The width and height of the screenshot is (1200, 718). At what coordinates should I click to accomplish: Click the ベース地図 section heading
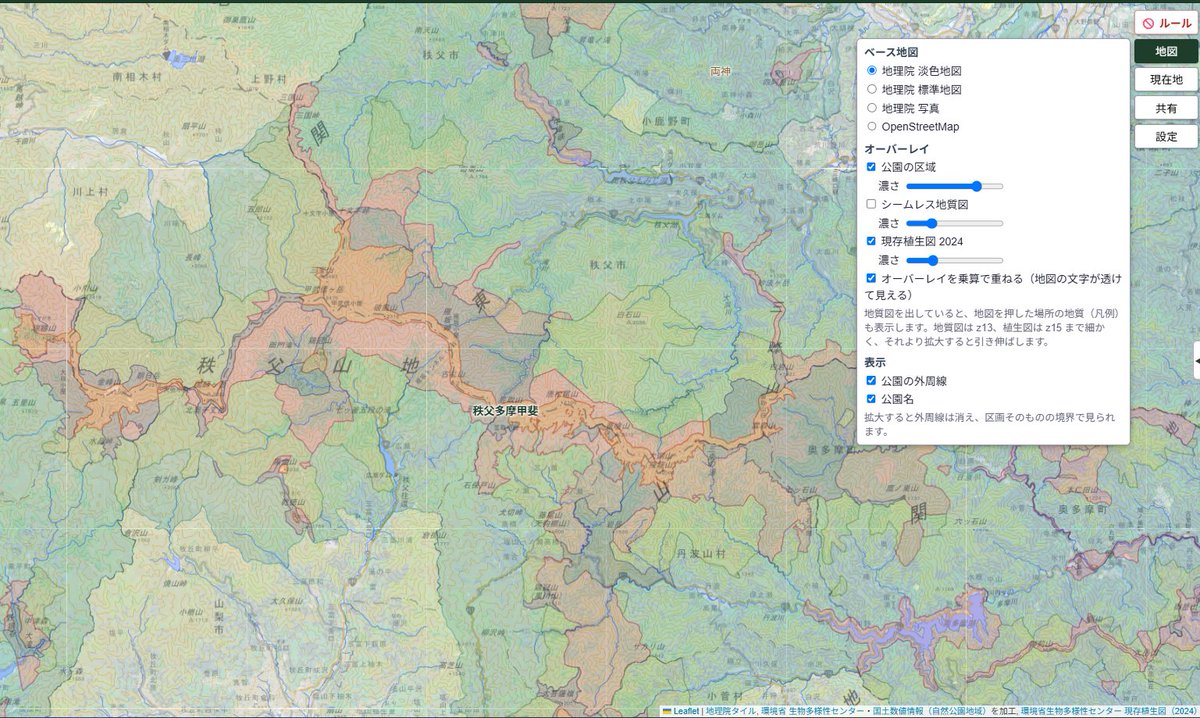pos(891,52)
